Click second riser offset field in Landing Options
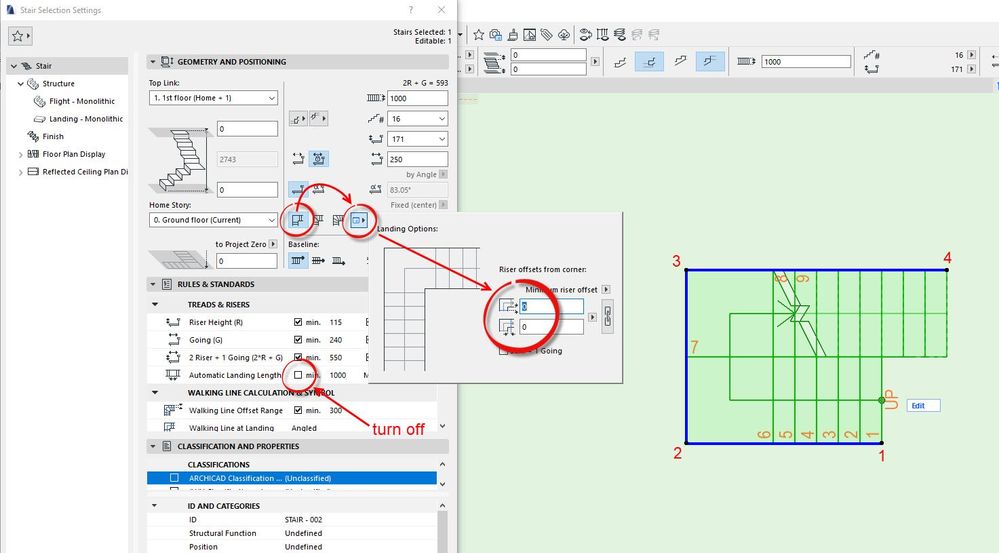This screenshot has width=999, height=553. click(x=551, y=327)
